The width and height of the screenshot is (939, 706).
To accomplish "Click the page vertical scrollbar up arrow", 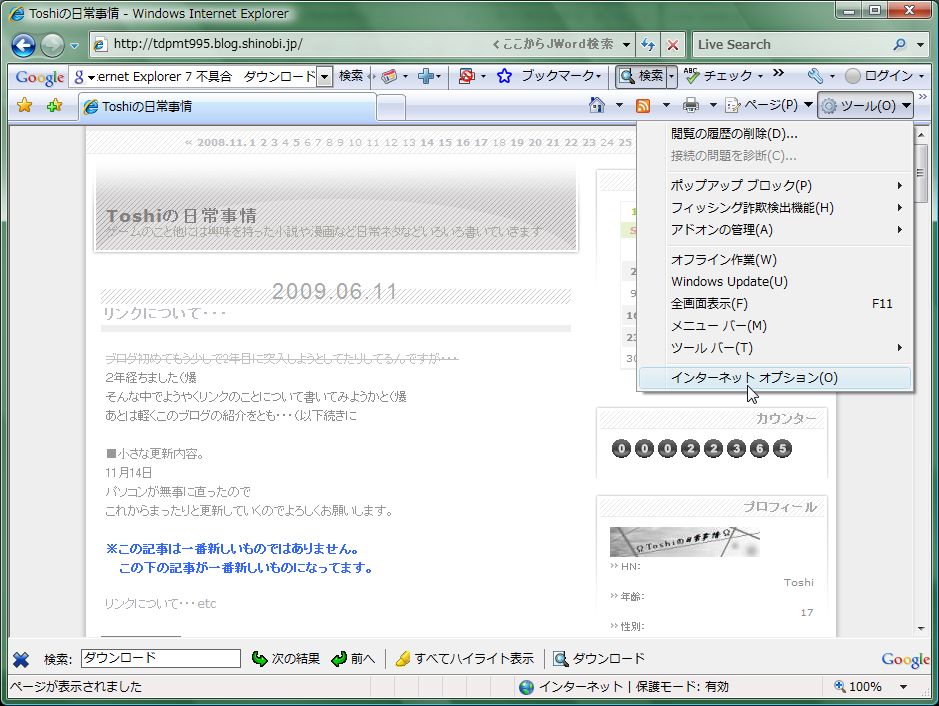I will point(921,135).
